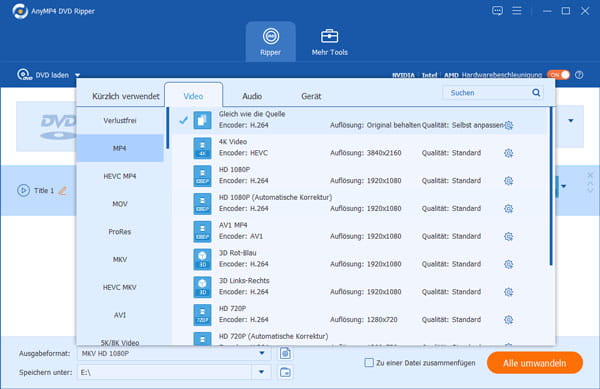Viewport: 600px width, 389px height.
Task: Remove Title 1 with the X icon
Action: click(590, 175)
